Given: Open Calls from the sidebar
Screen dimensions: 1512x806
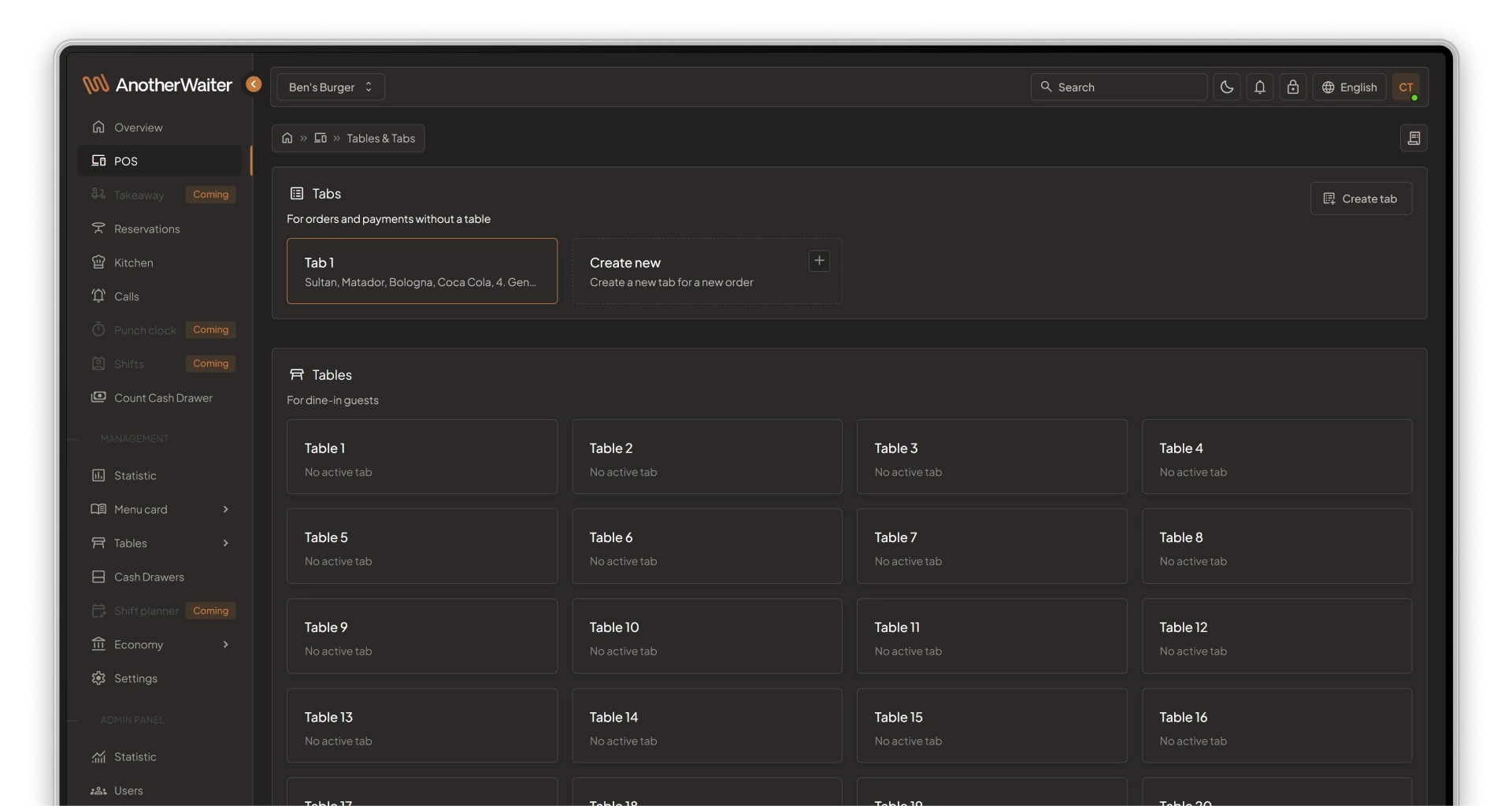Looking at the screenshot, I should (x=160, y=296).
